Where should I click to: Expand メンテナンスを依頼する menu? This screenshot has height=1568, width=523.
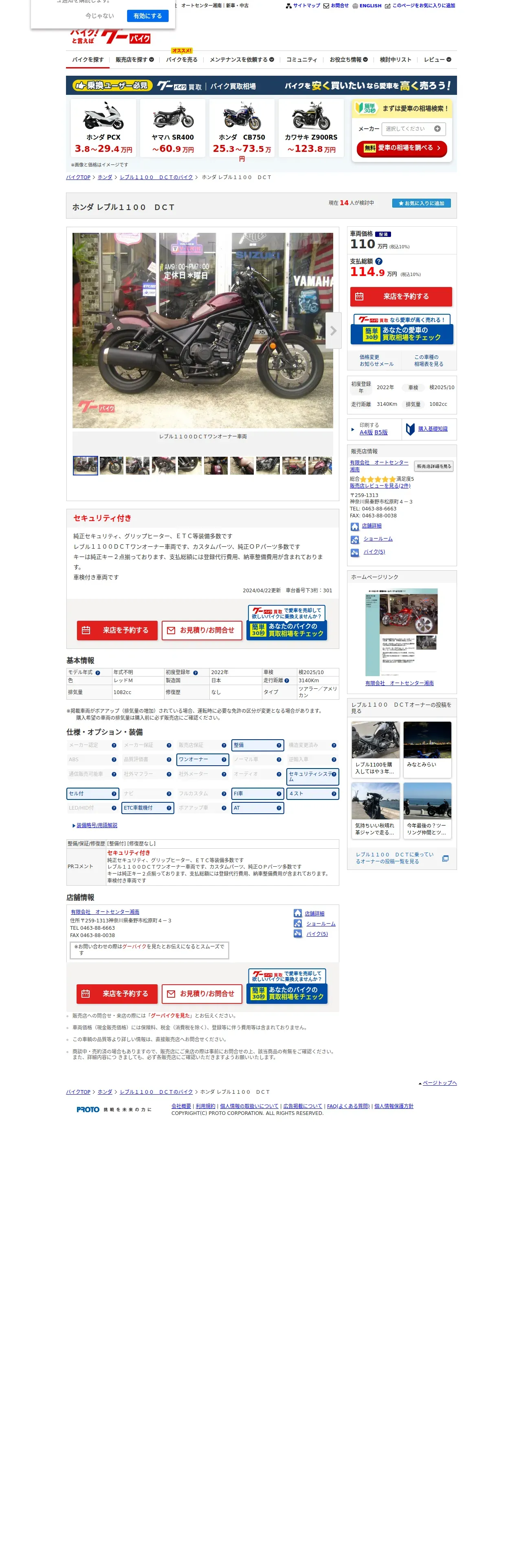point(242,60)
